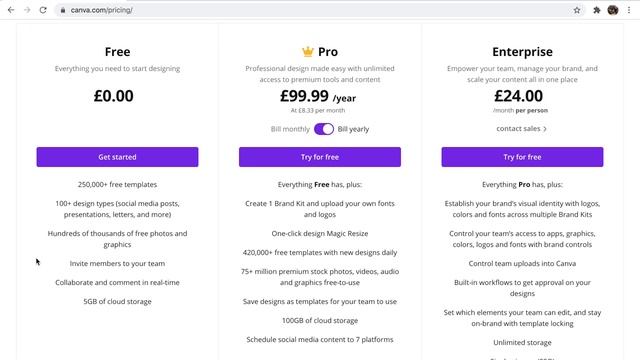This screenshot has height=360, width=640.
Task: Click the Pro crown icon
Action: pos(308,51)
